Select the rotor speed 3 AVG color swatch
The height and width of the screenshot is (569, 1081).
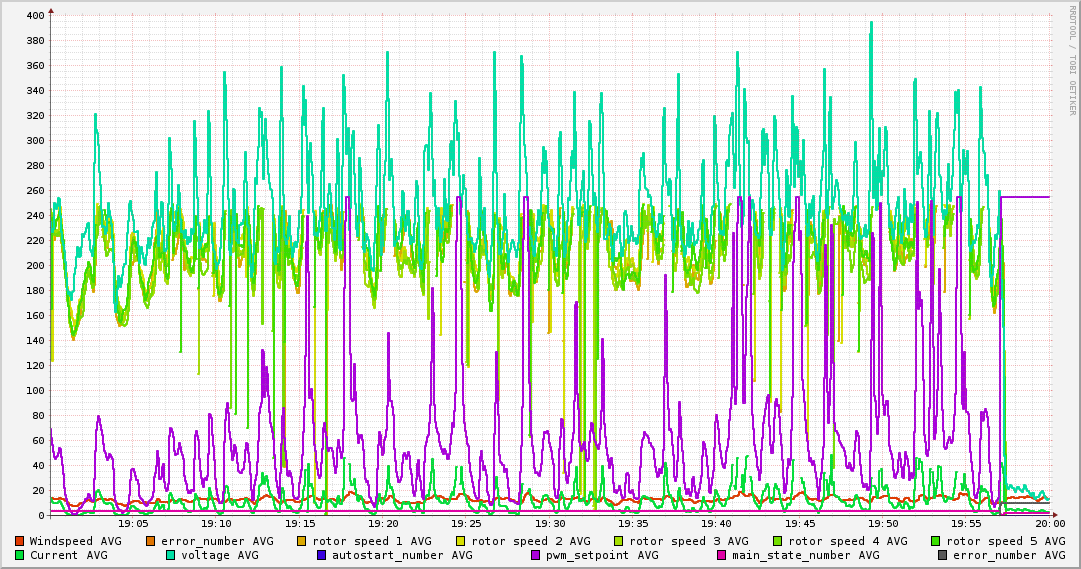619,541
